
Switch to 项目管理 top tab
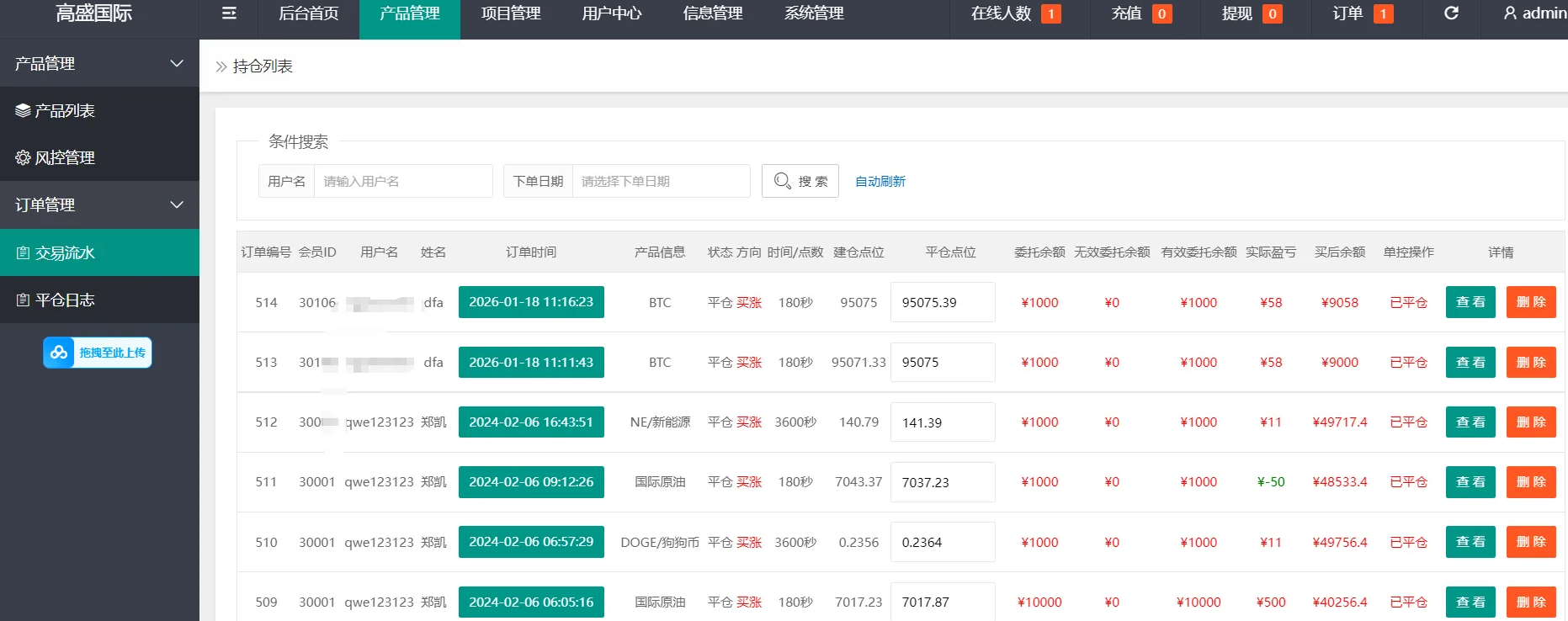point(511,13)
